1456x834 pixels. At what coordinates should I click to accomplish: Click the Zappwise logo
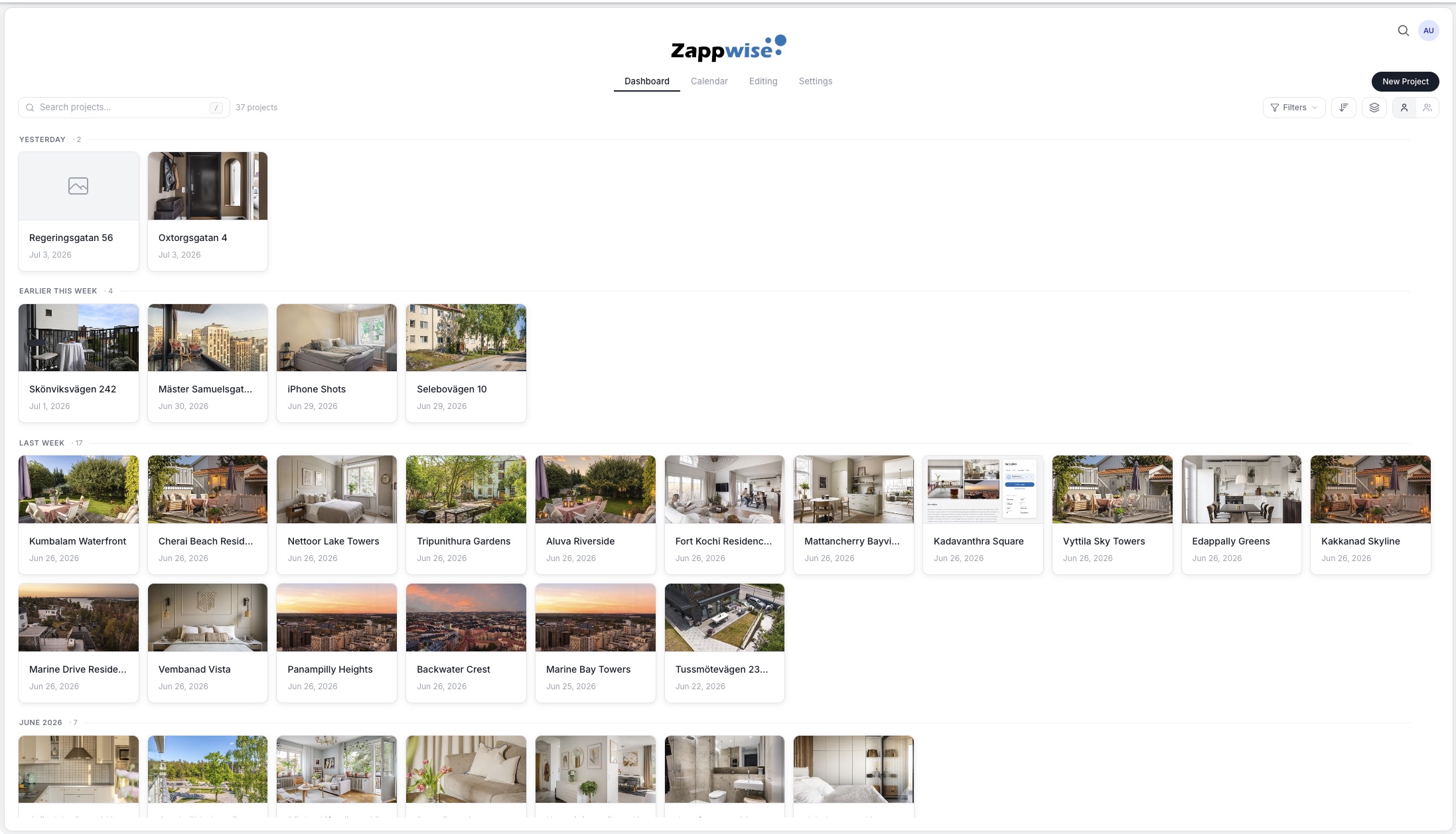(728, 48)
